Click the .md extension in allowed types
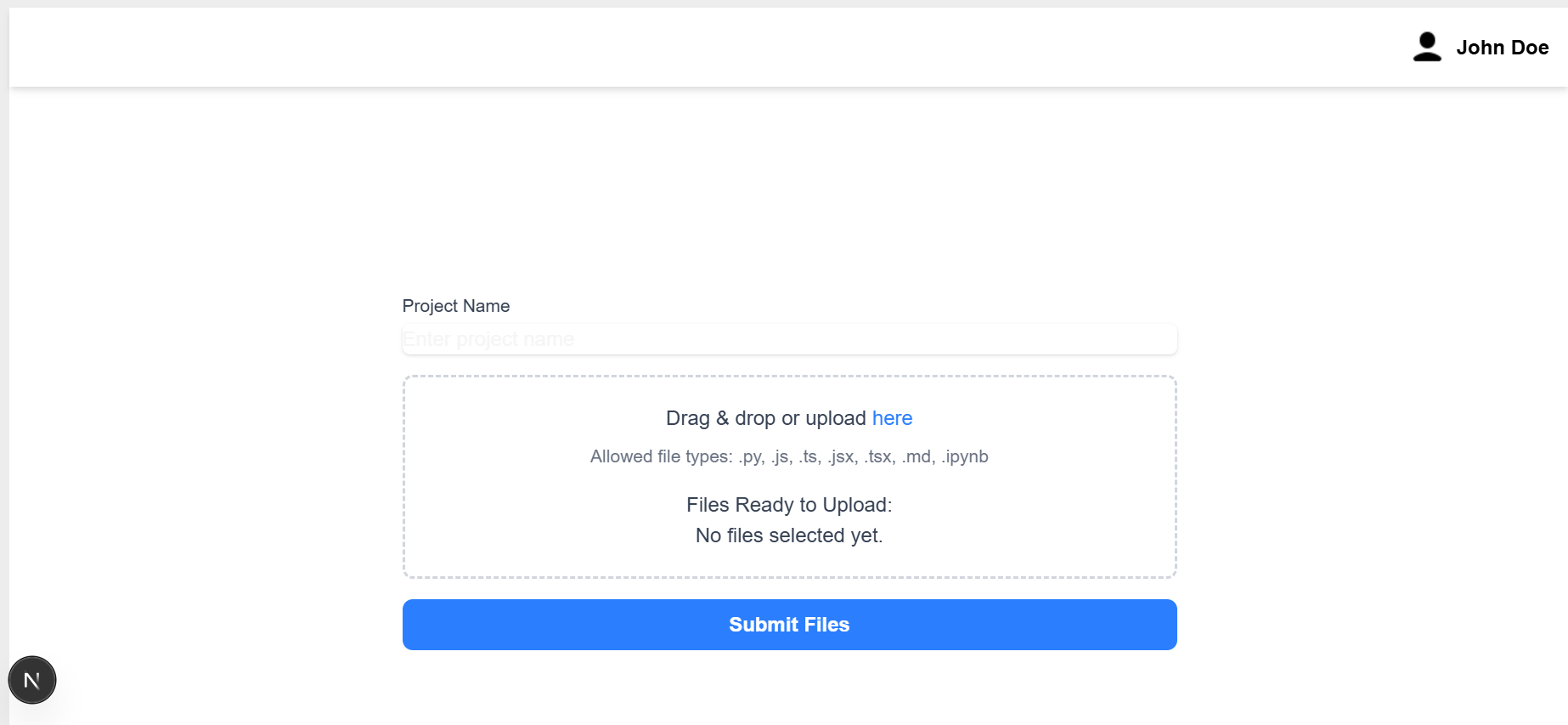Image resolution: width=1568 pixels, height=725 pixels. [x=918, y=456]
